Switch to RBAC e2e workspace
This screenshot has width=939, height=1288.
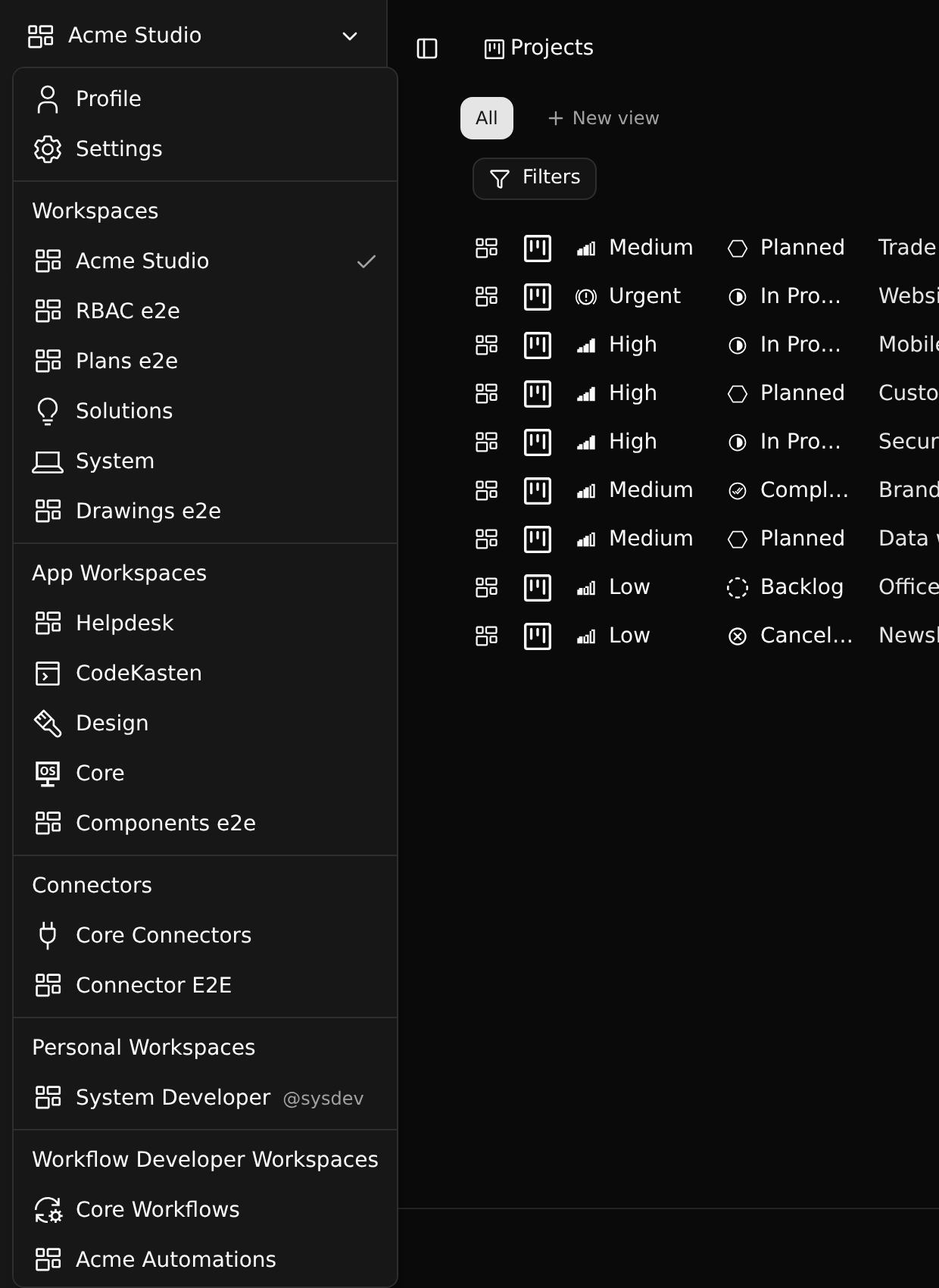click(x=205, y=311)
